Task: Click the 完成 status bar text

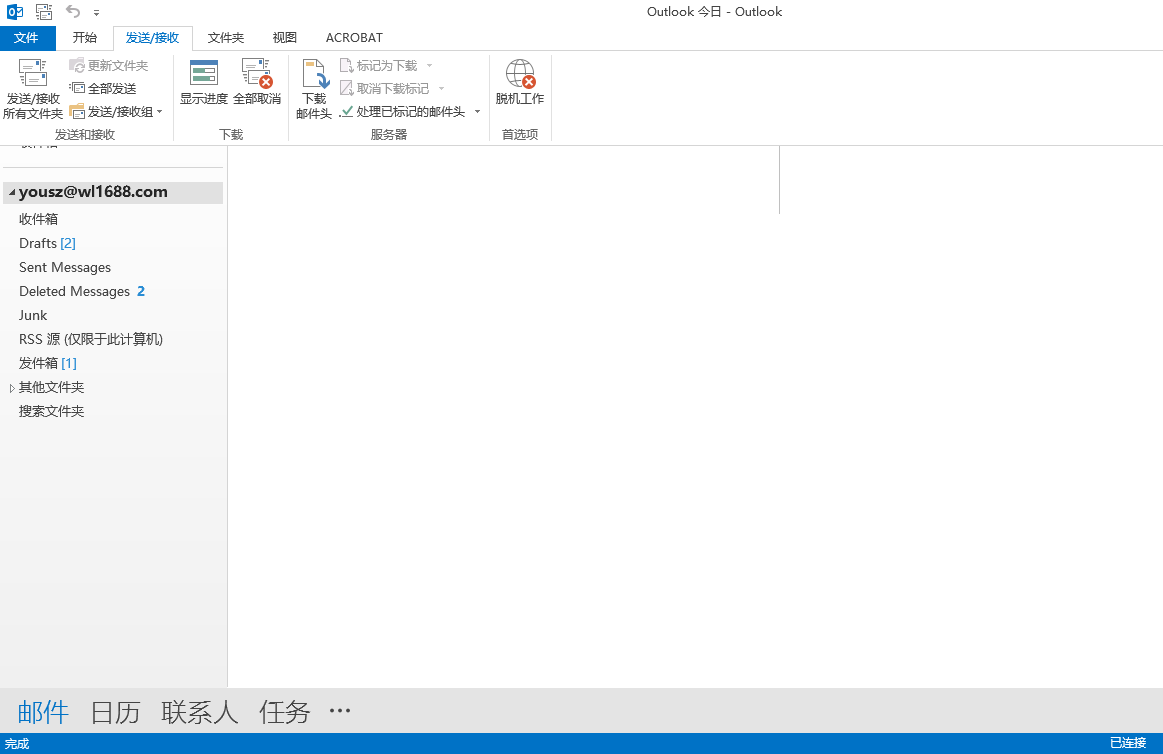Action: pos(17,744)
